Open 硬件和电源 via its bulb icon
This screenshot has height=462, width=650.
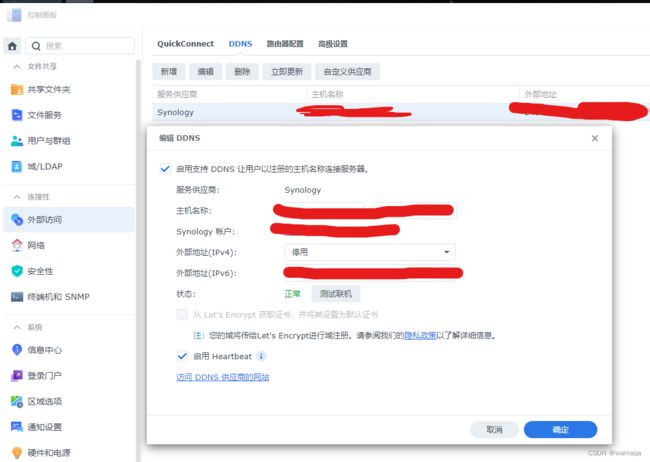(x=17, y=452)
